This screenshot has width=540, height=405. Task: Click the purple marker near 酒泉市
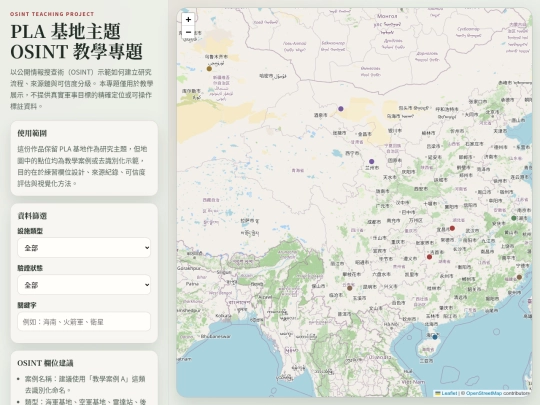(x=341, y=108)
